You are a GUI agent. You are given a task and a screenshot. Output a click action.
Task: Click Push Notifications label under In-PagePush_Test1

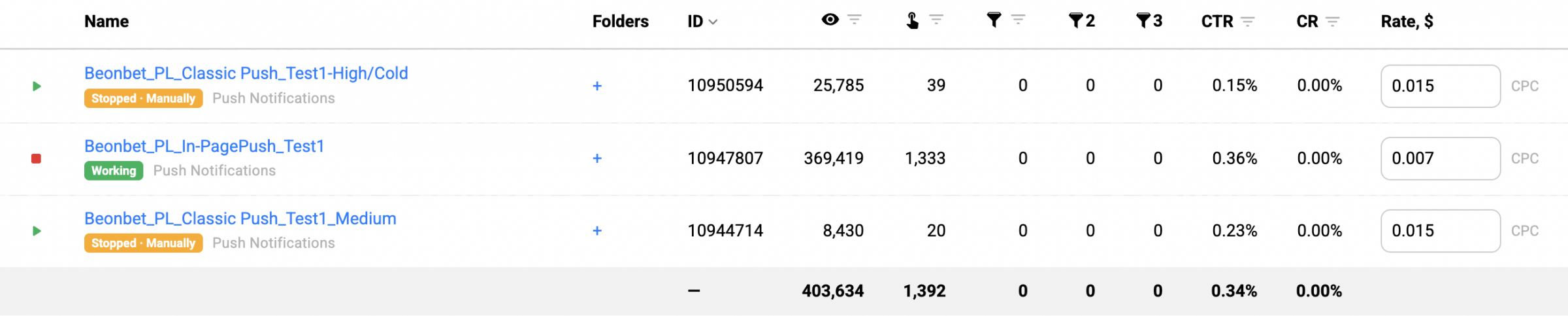point(214,171)
